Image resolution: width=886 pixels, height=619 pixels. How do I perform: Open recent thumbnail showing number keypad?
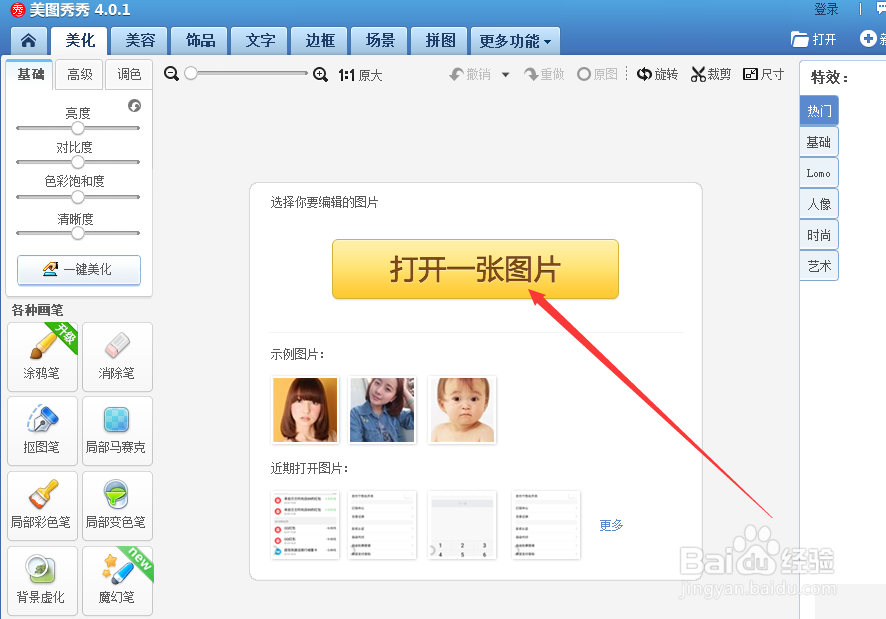click(462, 525)
